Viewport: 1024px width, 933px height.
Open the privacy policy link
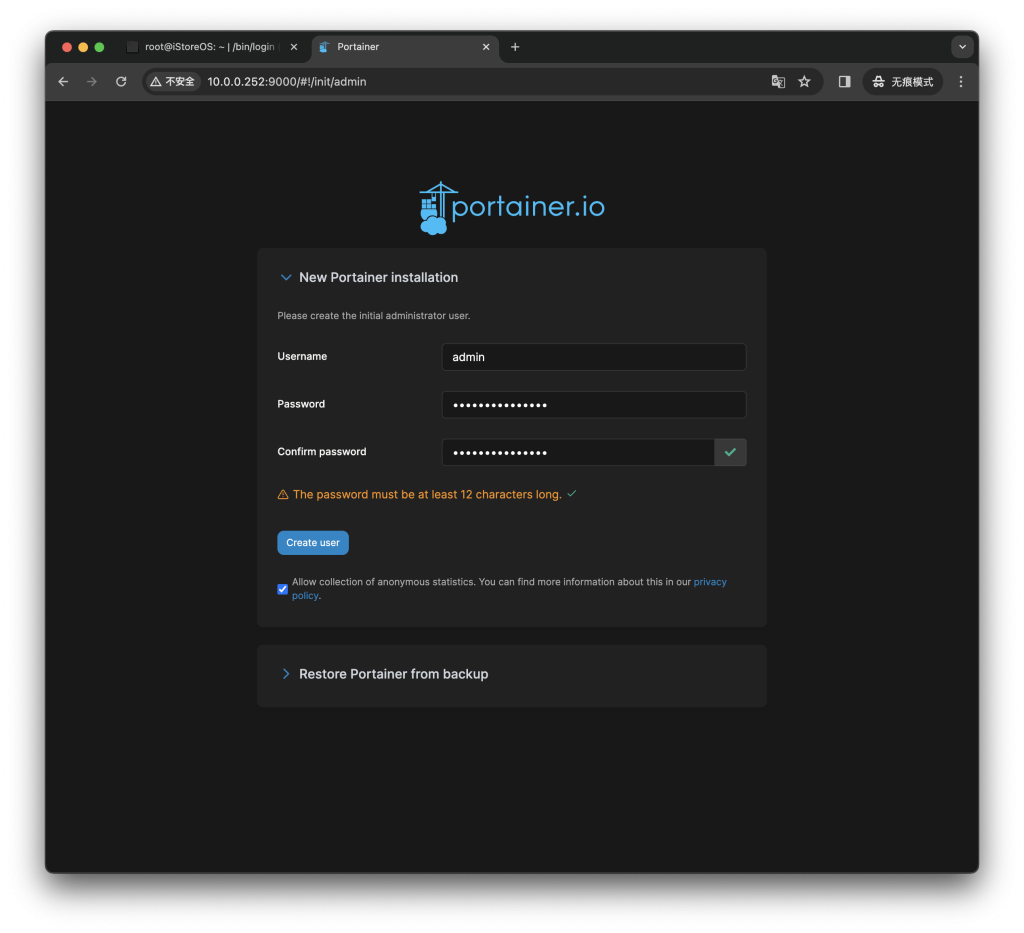(x=710, y=582)
